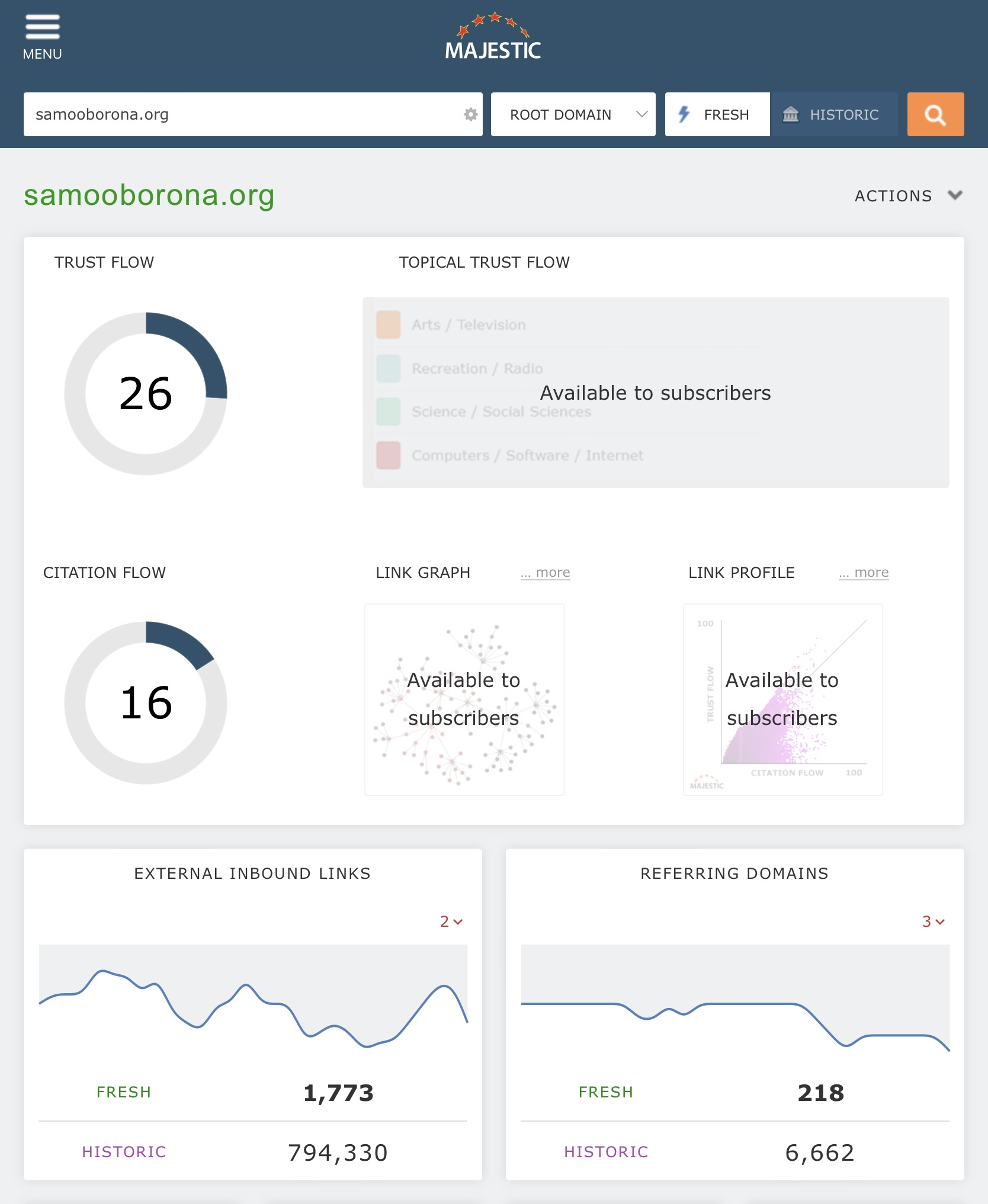Open Link Graph more link
The height and width of the screenshot is (1204, 988).
pos(545,572)
